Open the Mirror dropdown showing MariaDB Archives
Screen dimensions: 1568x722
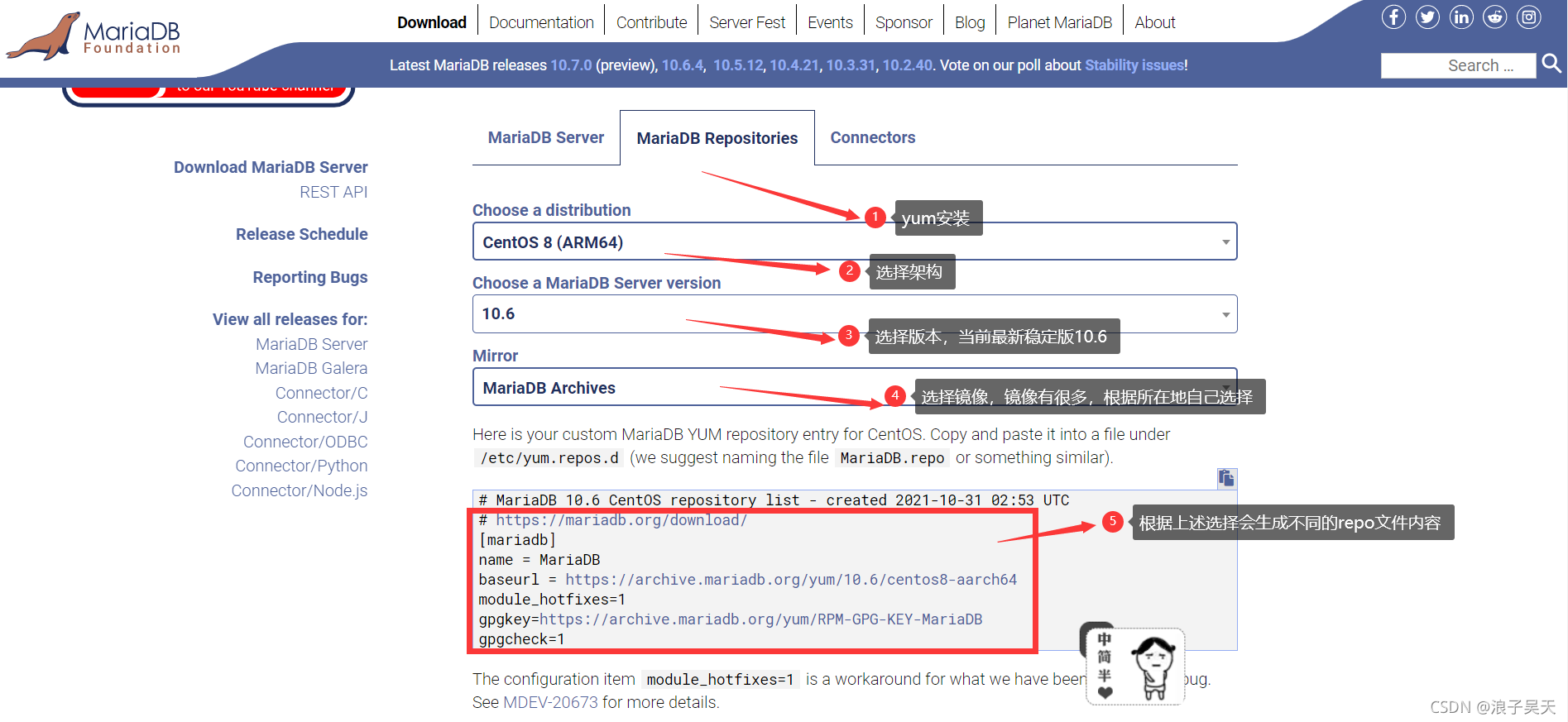[855, 387]
